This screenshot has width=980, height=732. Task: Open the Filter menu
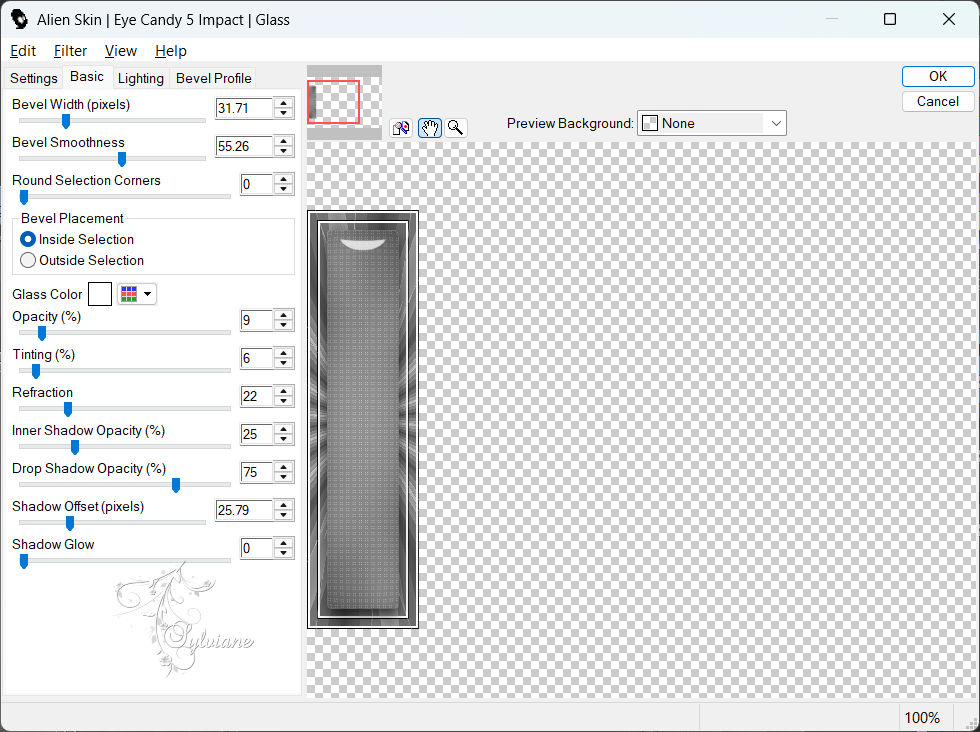coord(70,51)
